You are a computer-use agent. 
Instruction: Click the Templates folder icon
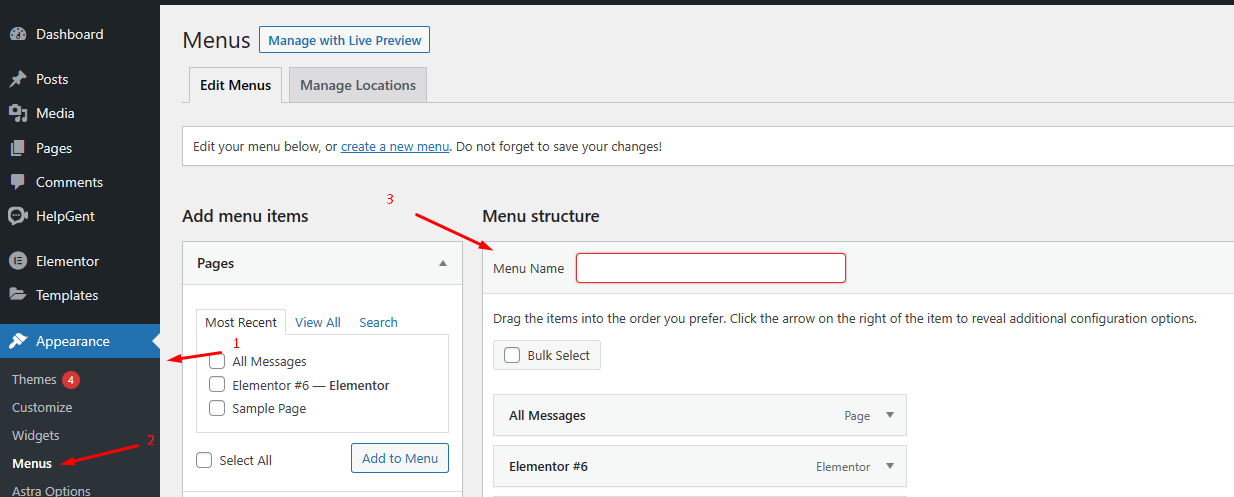point(18,295)
